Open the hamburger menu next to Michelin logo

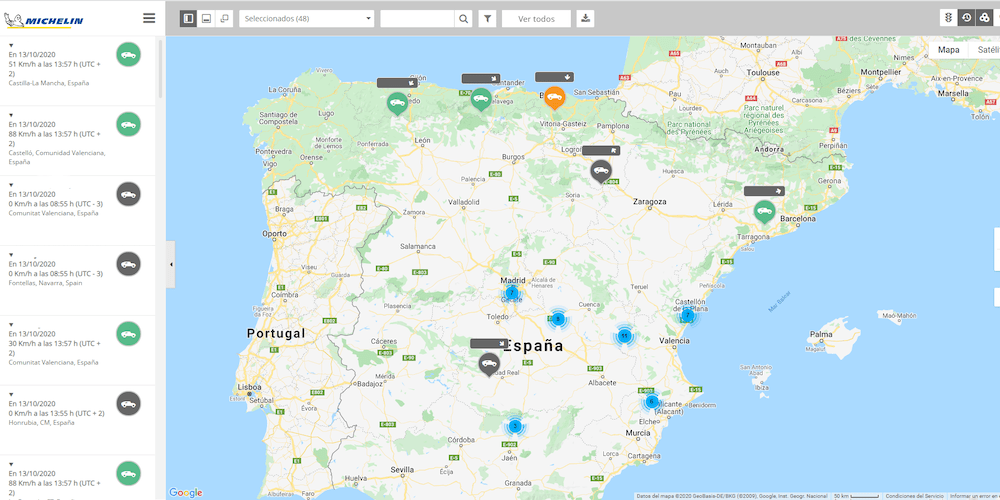[149, 18]
